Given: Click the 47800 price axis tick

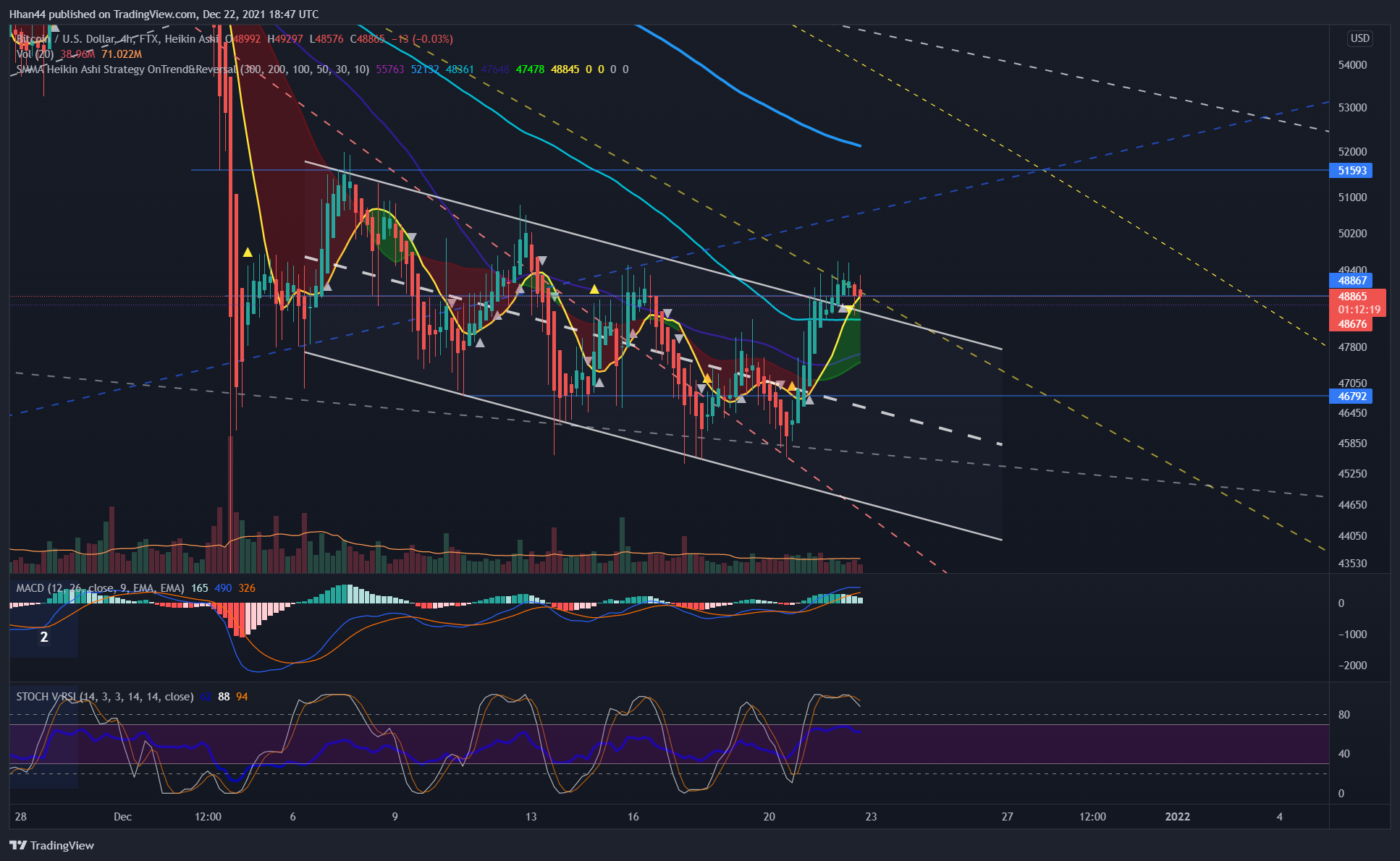Looking at the screenshot, I should [x=1352, y=347].
